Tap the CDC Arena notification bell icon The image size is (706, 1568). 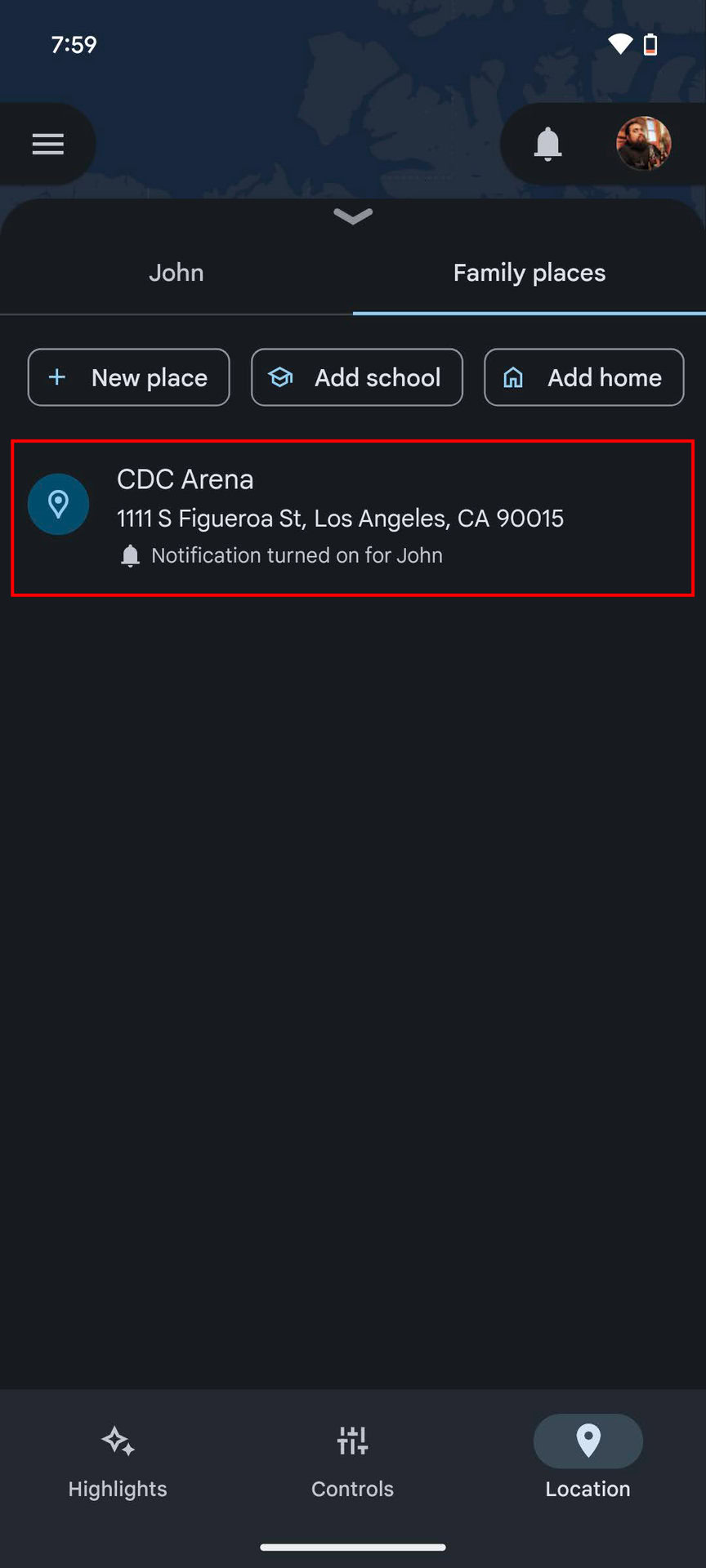tap(130, 556)
